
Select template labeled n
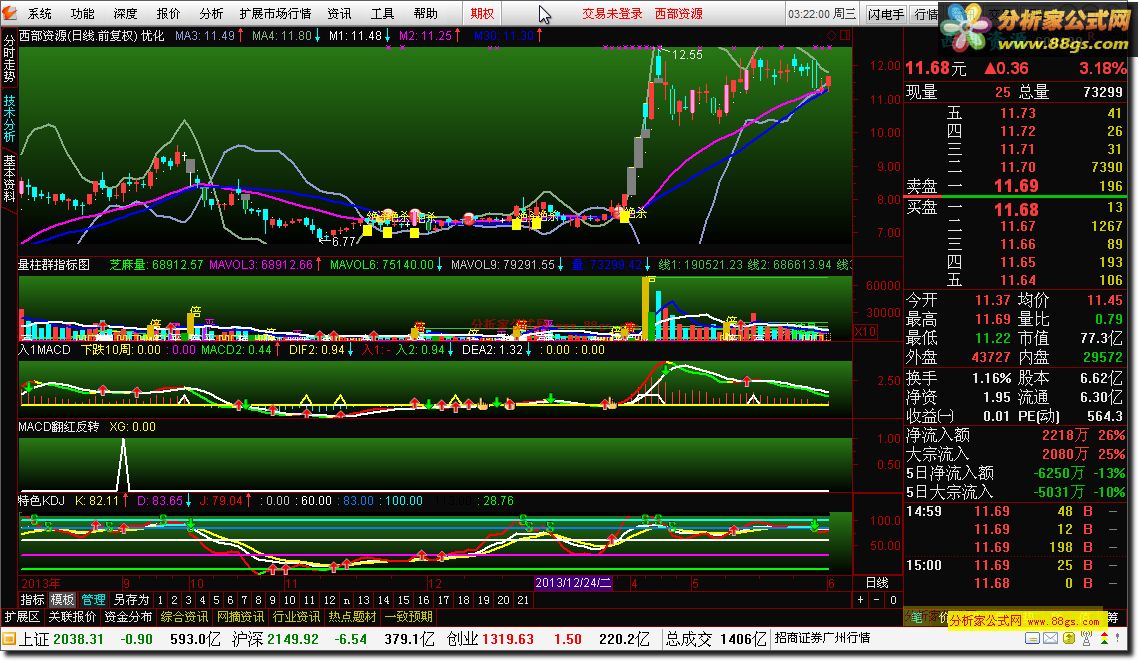347,600
